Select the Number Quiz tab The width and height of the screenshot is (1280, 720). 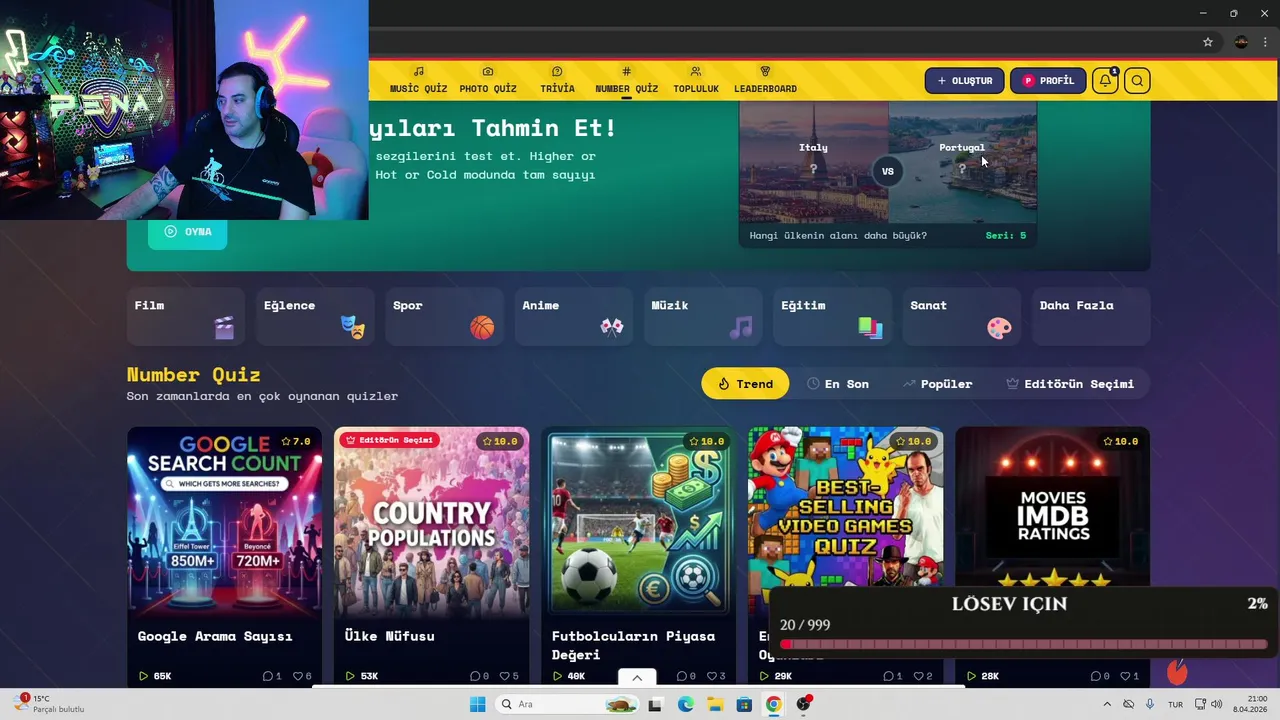pyautogui.click(x=626, y=81)
